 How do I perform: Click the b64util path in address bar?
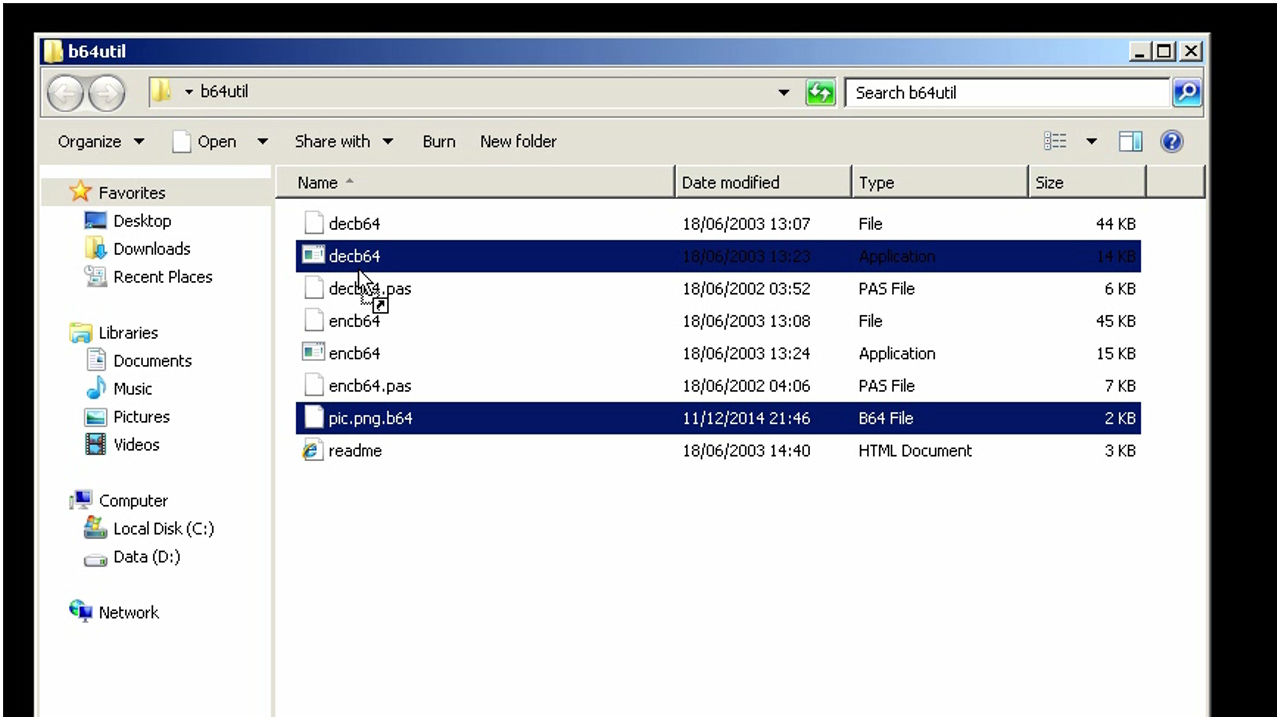click(224, 92)
